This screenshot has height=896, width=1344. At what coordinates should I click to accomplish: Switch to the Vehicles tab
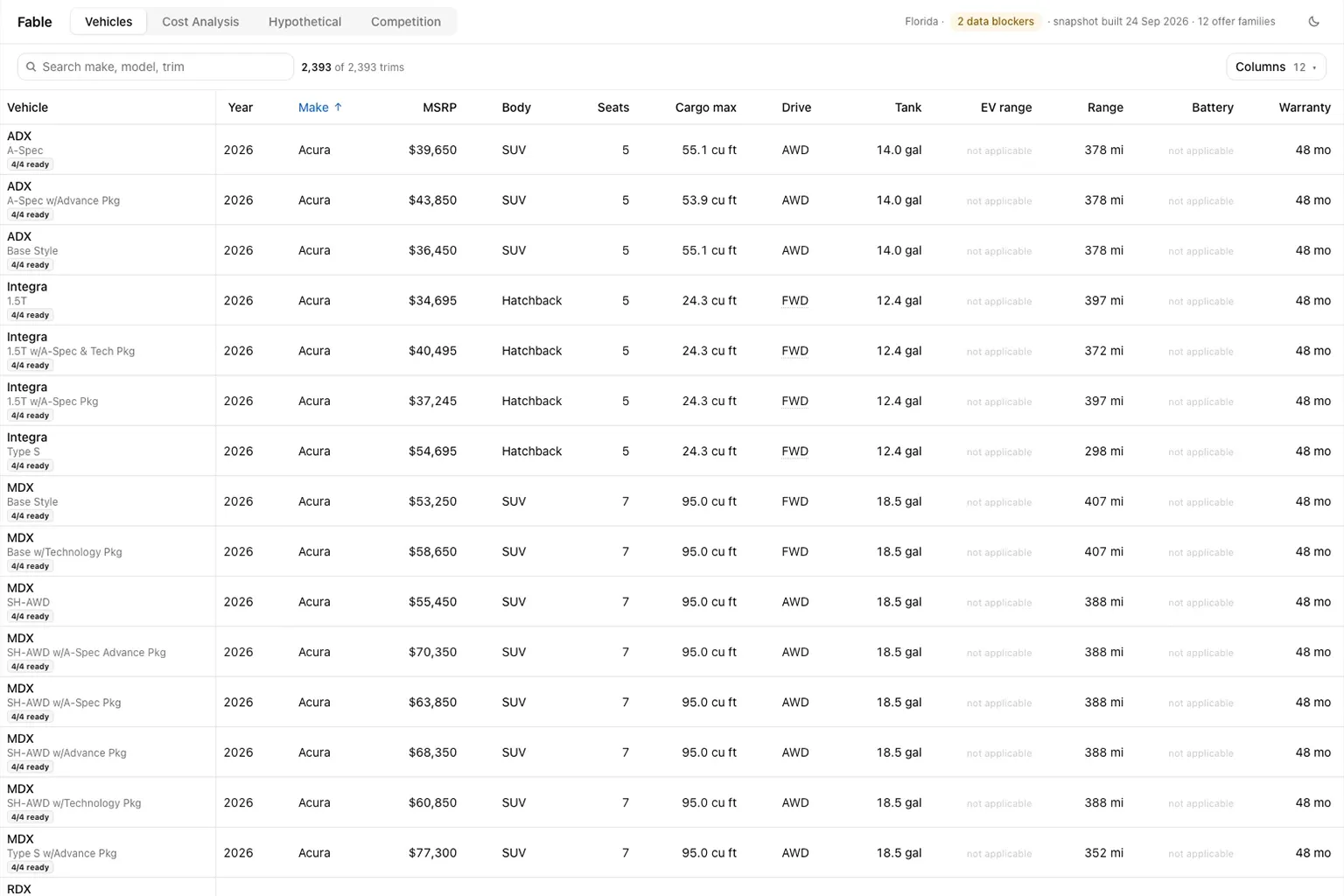click(x=108, y=22)
